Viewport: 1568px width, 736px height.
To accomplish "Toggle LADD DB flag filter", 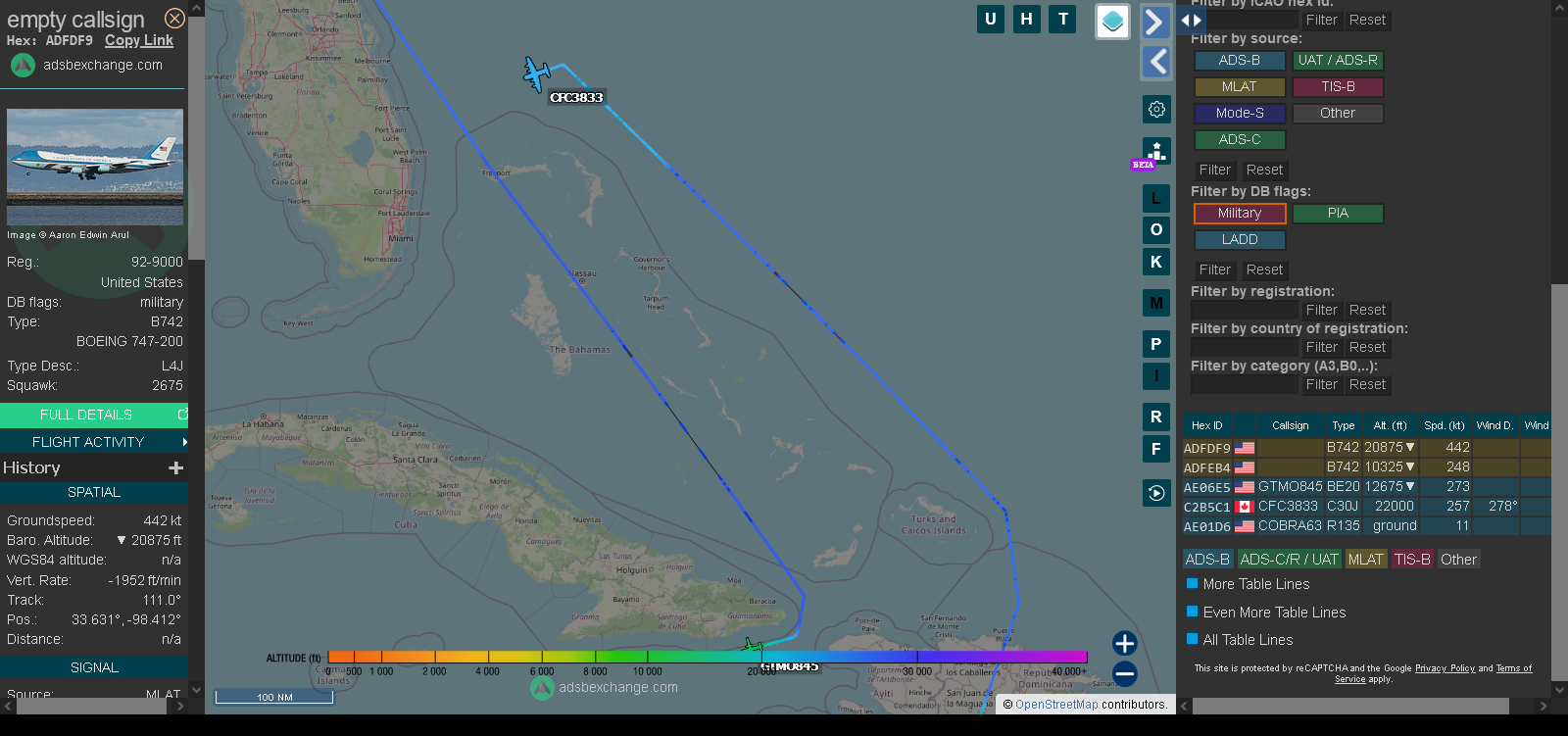I will point(1240,240).
